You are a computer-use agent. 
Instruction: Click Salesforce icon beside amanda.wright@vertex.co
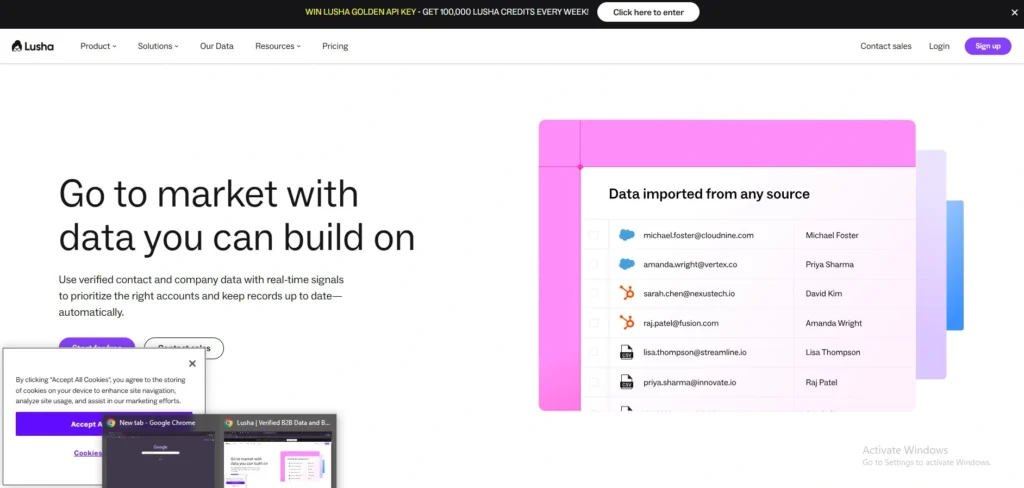(x=627, y=265)
